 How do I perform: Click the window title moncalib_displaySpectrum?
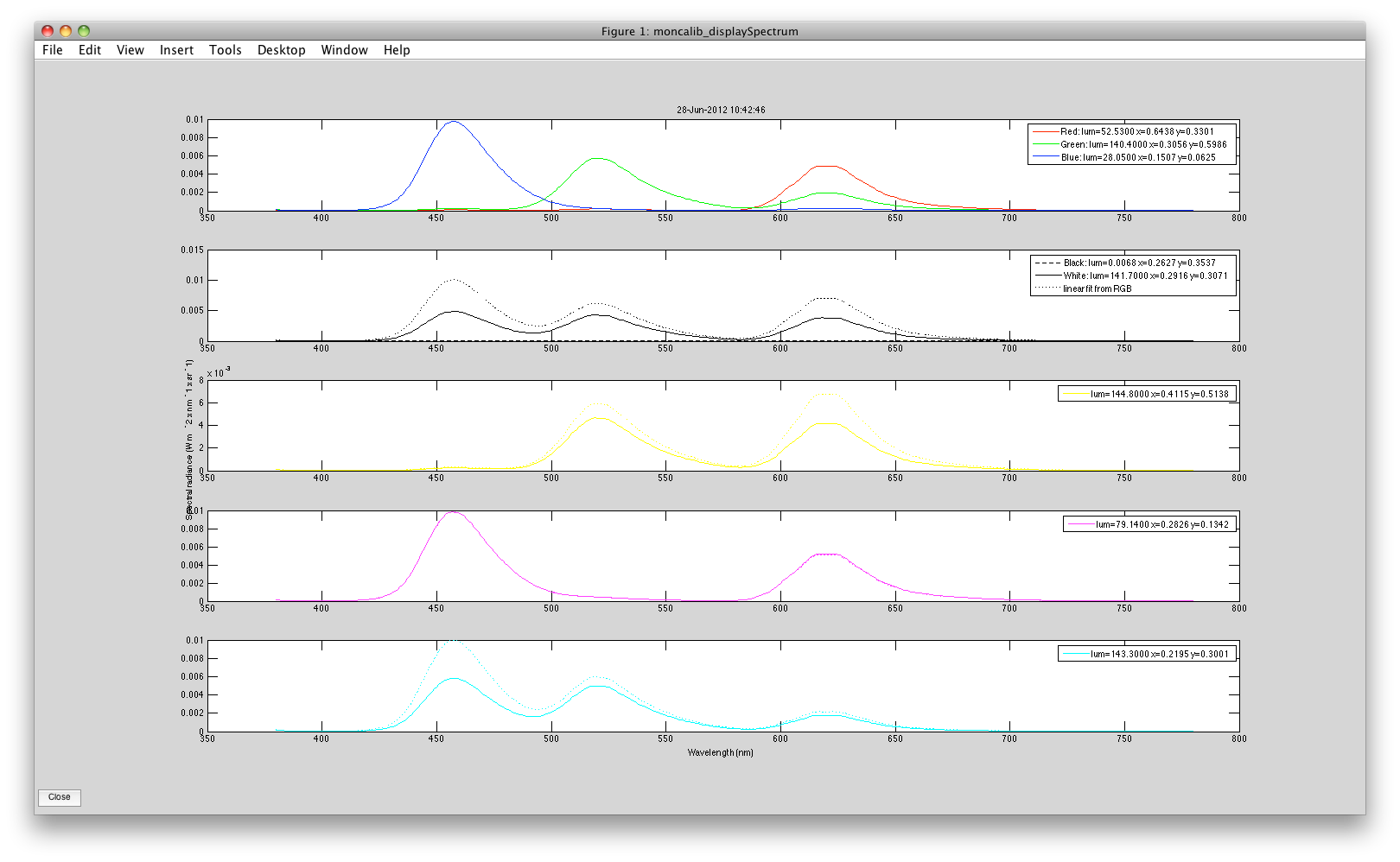(700, 31)
